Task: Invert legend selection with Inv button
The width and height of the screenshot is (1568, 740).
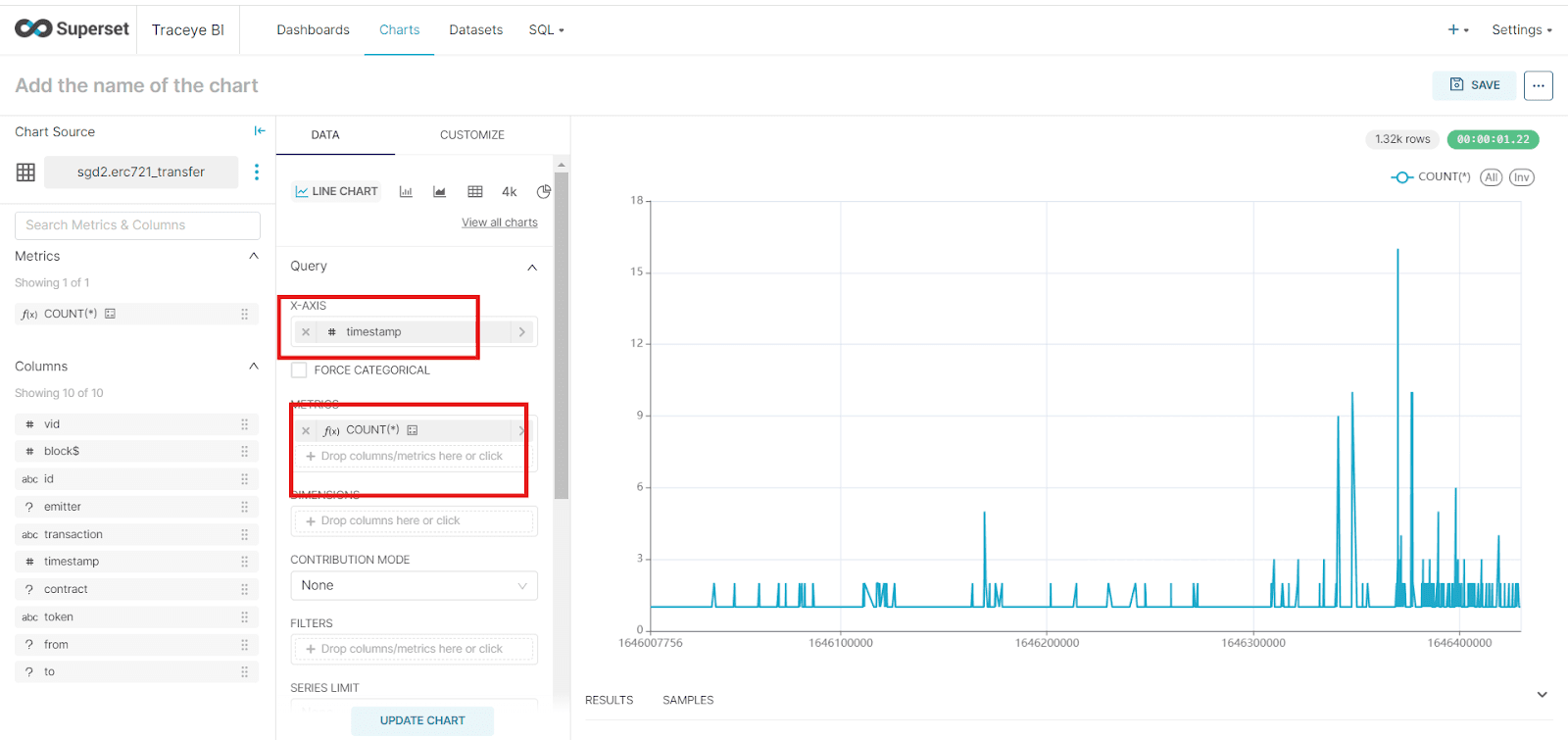Action: pos(1522,177)
